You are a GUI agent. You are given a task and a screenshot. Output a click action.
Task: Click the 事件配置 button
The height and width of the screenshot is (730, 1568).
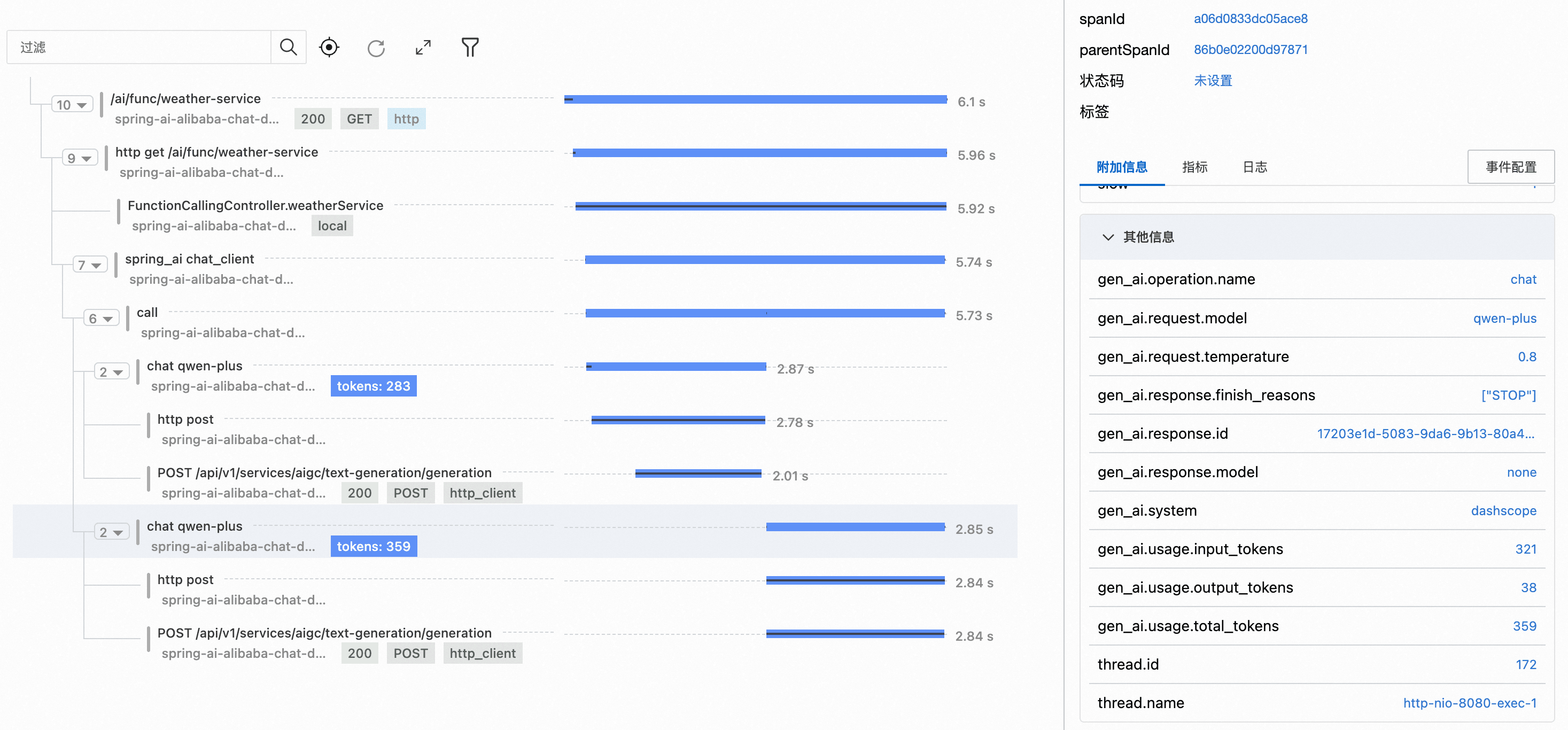1510,167
